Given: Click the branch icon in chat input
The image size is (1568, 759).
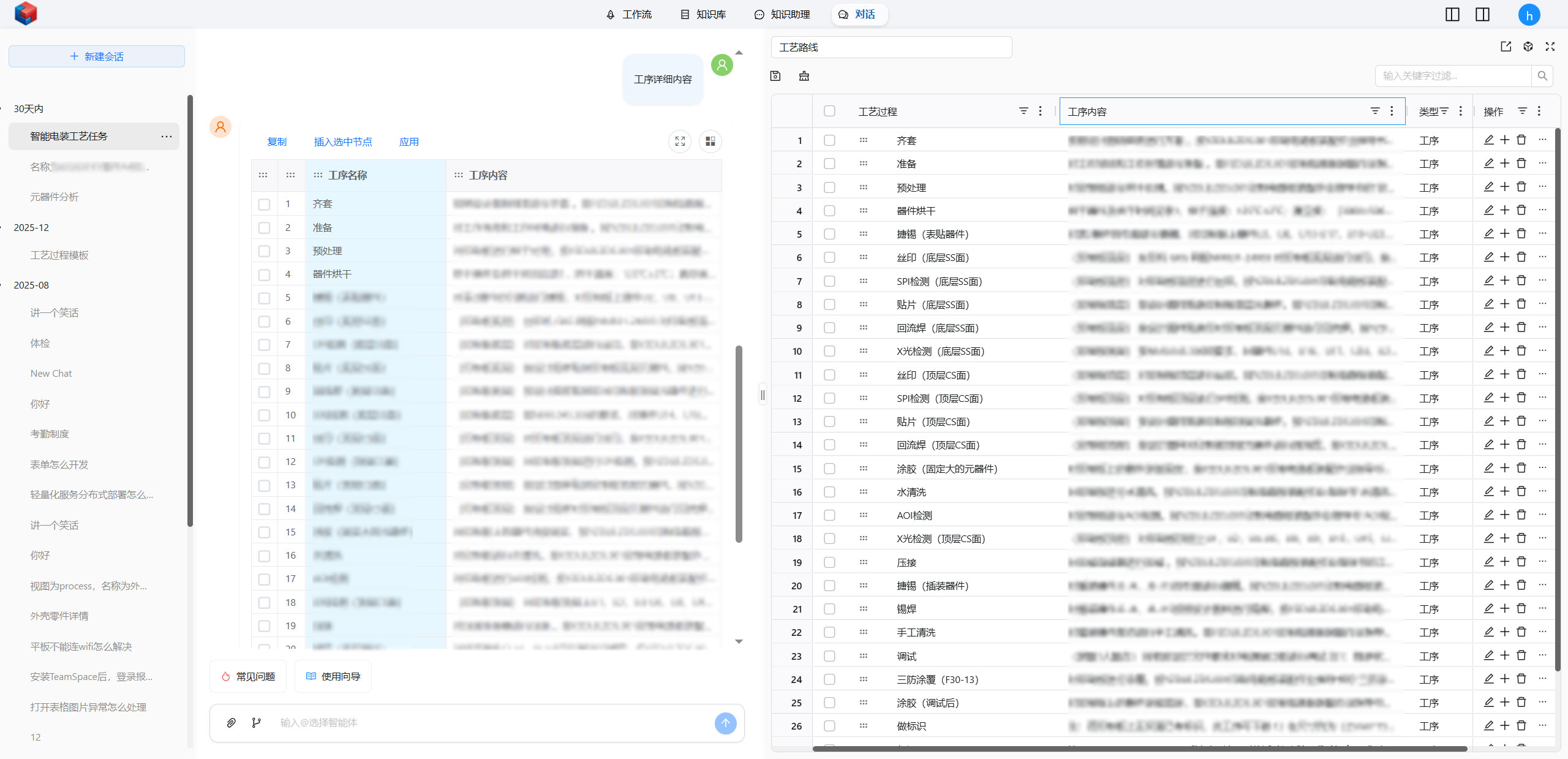Looking at the screenshot, I should pyautogui.click(x=256, y=723).
